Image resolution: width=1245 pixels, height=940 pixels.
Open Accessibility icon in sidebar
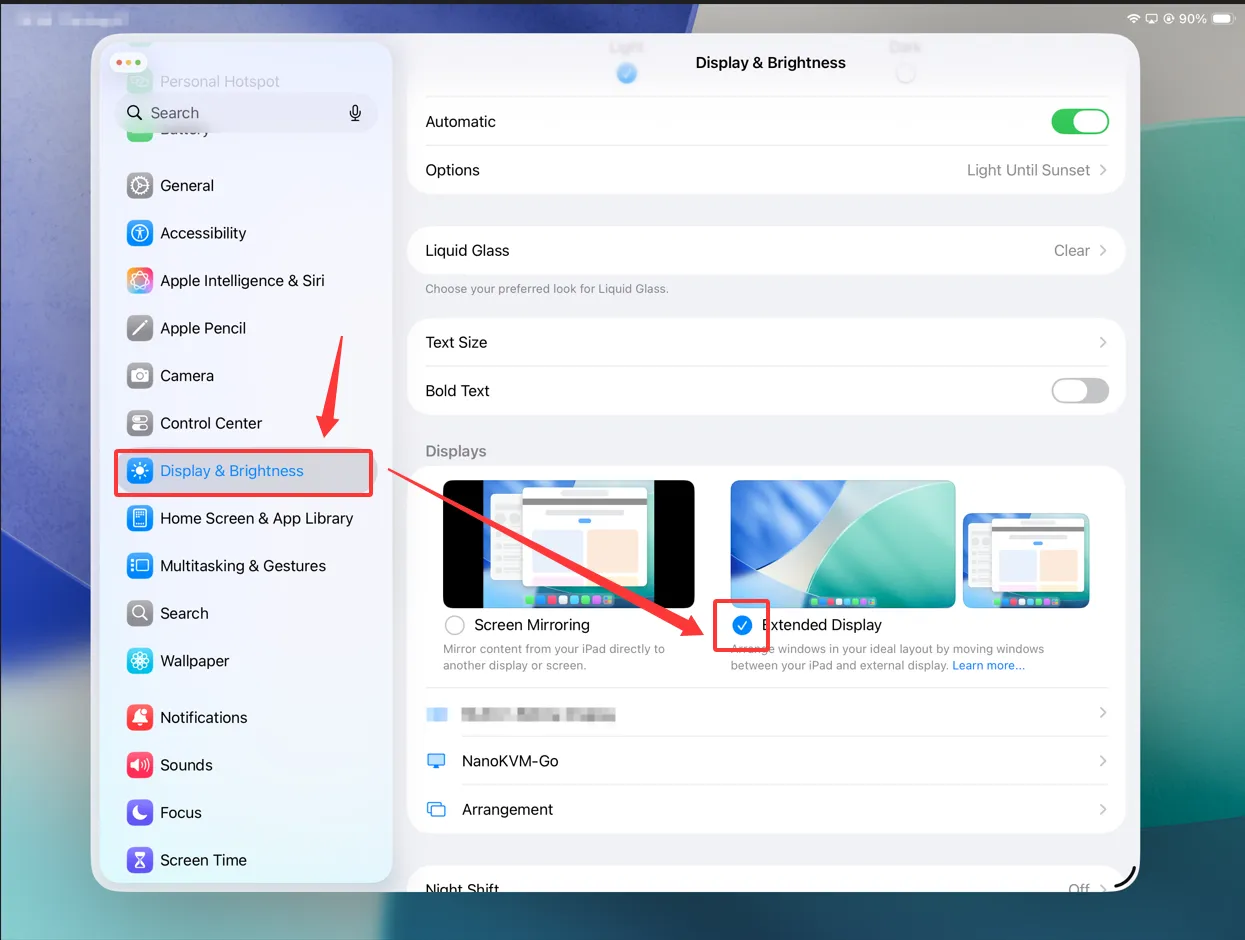140,233
